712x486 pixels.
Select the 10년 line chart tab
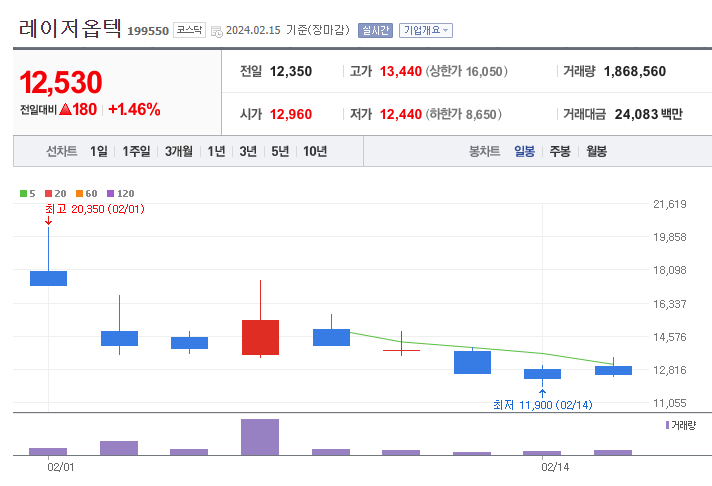tap(315, 151)
